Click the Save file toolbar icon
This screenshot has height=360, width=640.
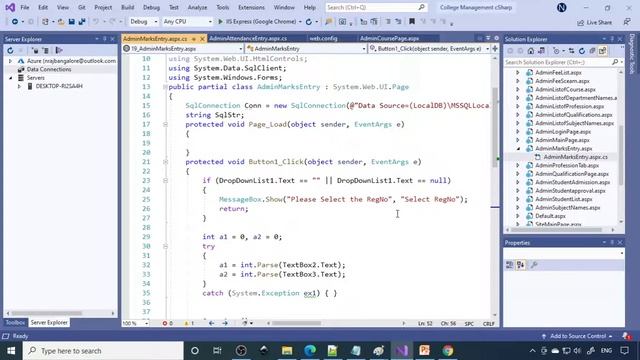71,22
